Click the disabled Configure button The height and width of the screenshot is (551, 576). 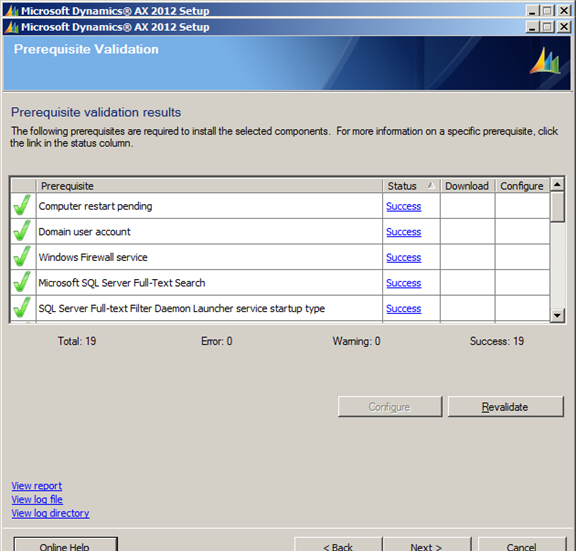point(390,407)
